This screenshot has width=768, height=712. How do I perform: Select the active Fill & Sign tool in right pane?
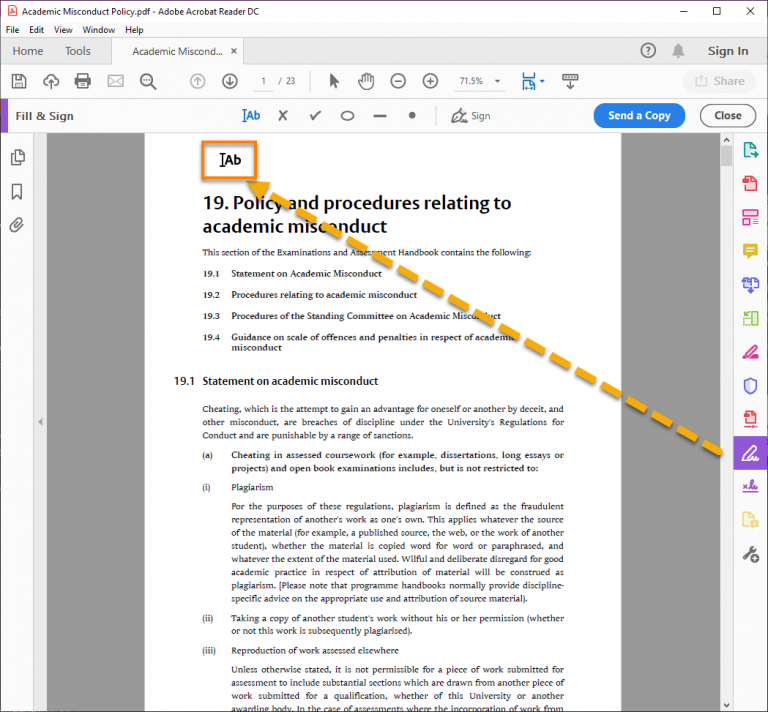(x=750, y=453)
